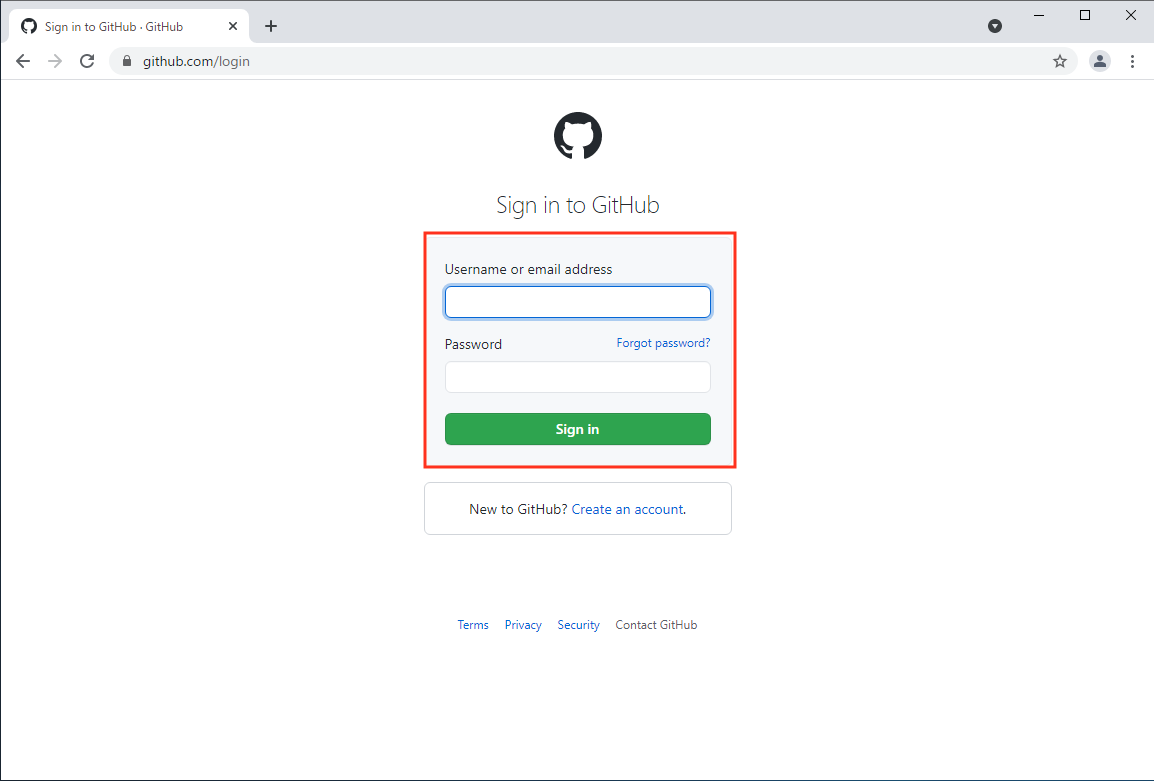Minimize the Chrome window
This screenshot has height=781, width=1154.
(x=1039, y=15)
